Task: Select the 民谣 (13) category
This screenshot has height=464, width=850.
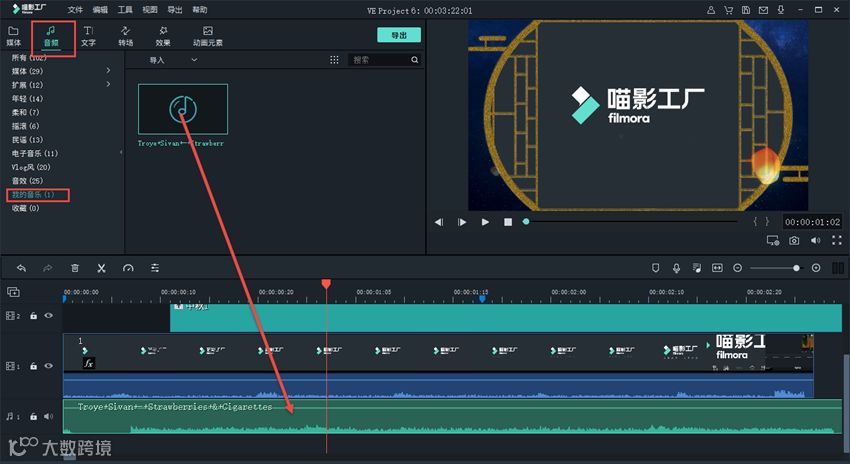Action: click(x=27, y=140)
